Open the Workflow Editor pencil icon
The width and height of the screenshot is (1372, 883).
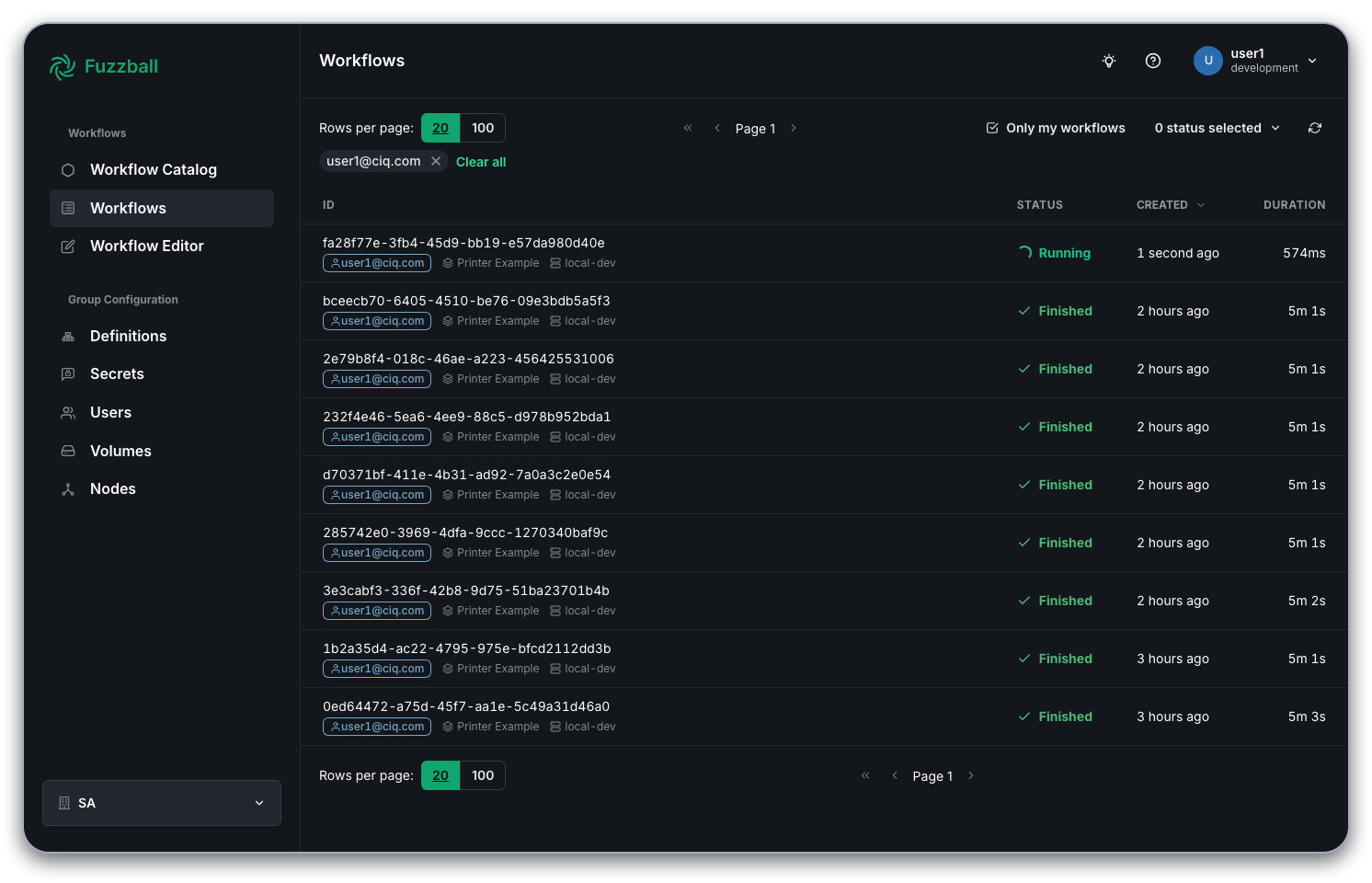68,246
